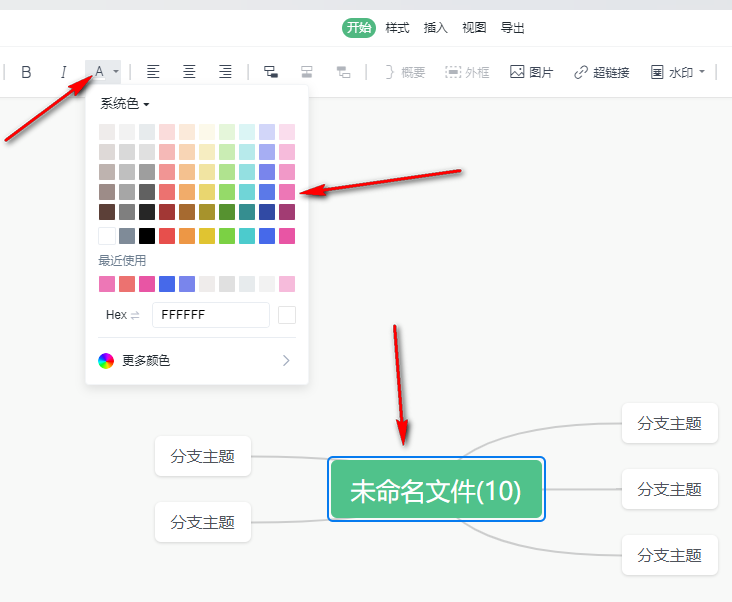
Task: Pick the bright green swatch in bottom row
Action: pos(227,236)
